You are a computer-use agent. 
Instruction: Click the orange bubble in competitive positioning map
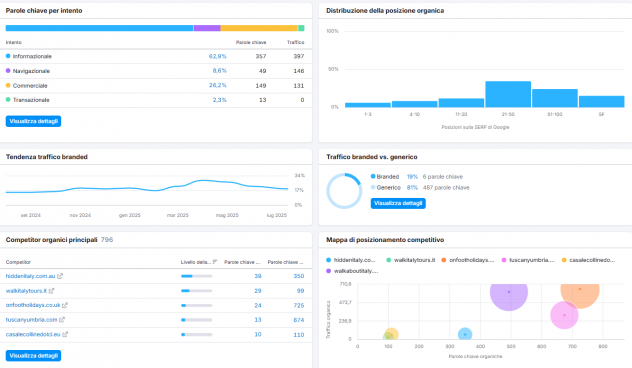pyautogui.click(x=580, y=296)
